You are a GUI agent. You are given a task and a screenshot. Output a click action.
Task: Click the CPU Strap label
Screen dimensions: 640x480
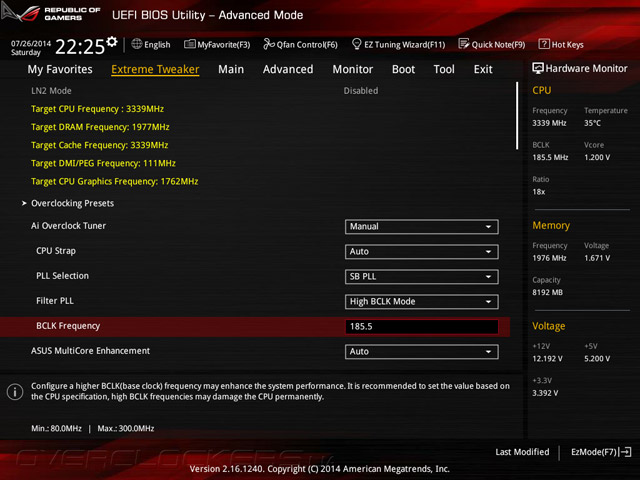56,251
